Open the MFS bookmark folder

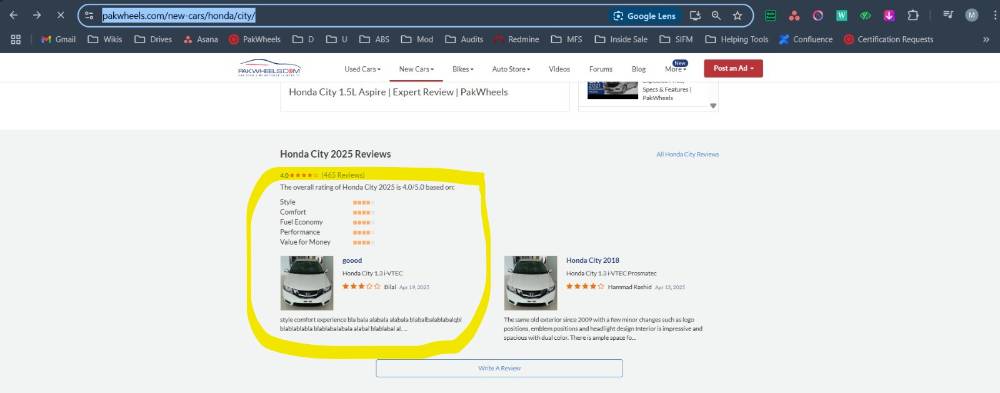coord(566,39)
